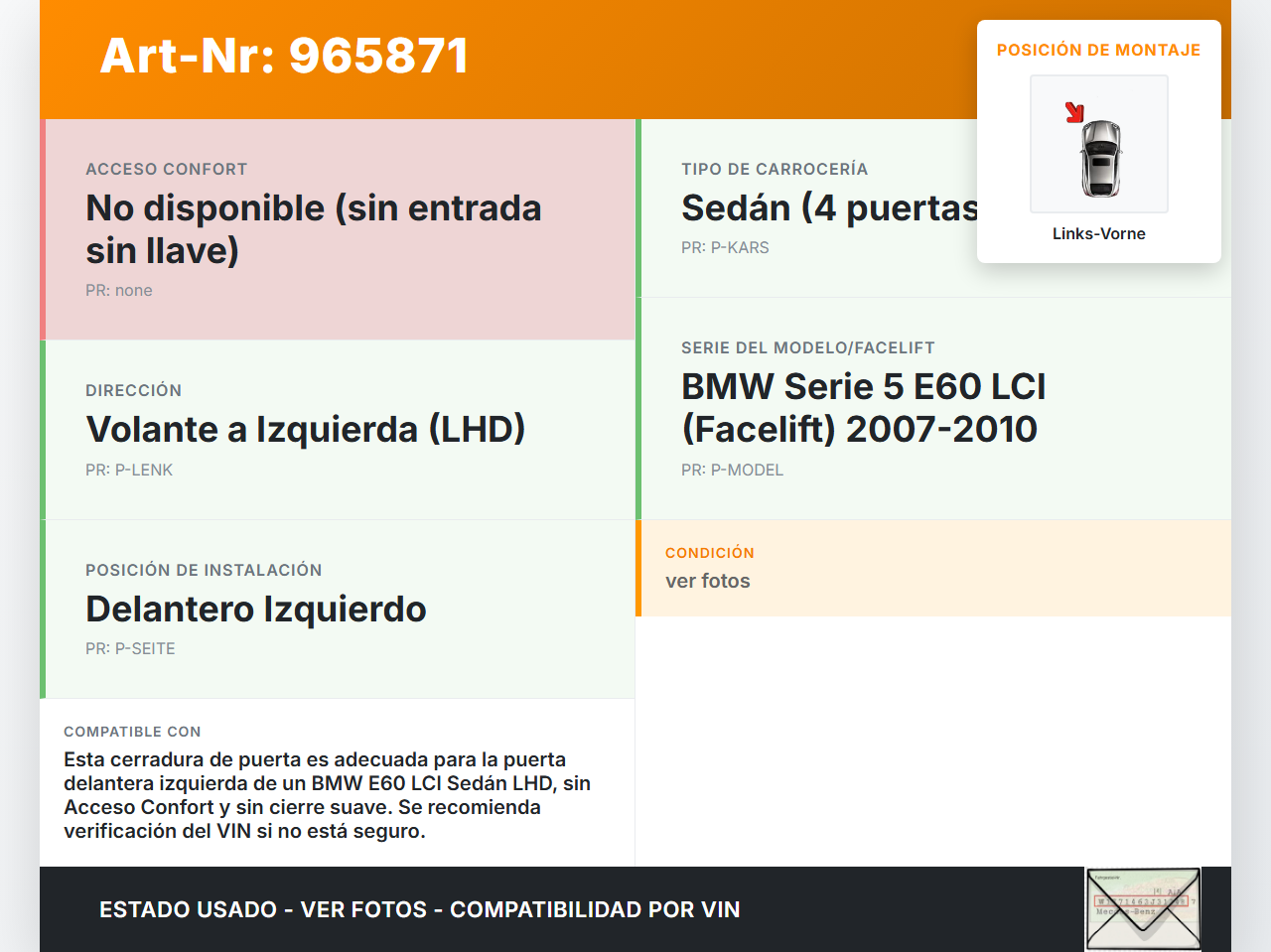The height and width of the screenshot is (952, 1271).
Task: Select the Links-Vorne label under the car
Action: tap(1098, 233)
